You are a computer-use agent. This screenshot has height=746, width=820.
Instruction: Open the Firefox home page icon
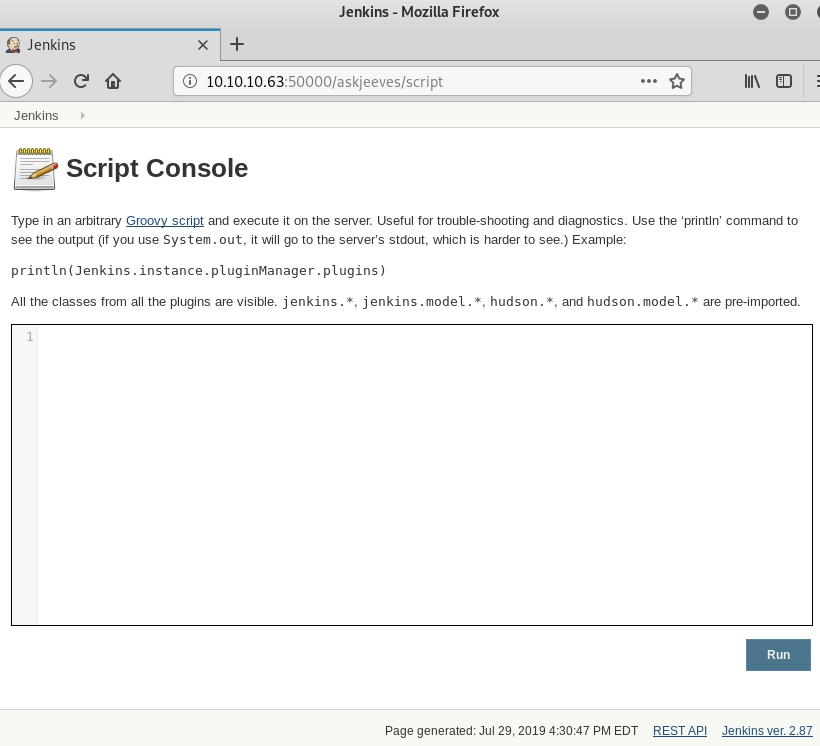click(113, 81)
